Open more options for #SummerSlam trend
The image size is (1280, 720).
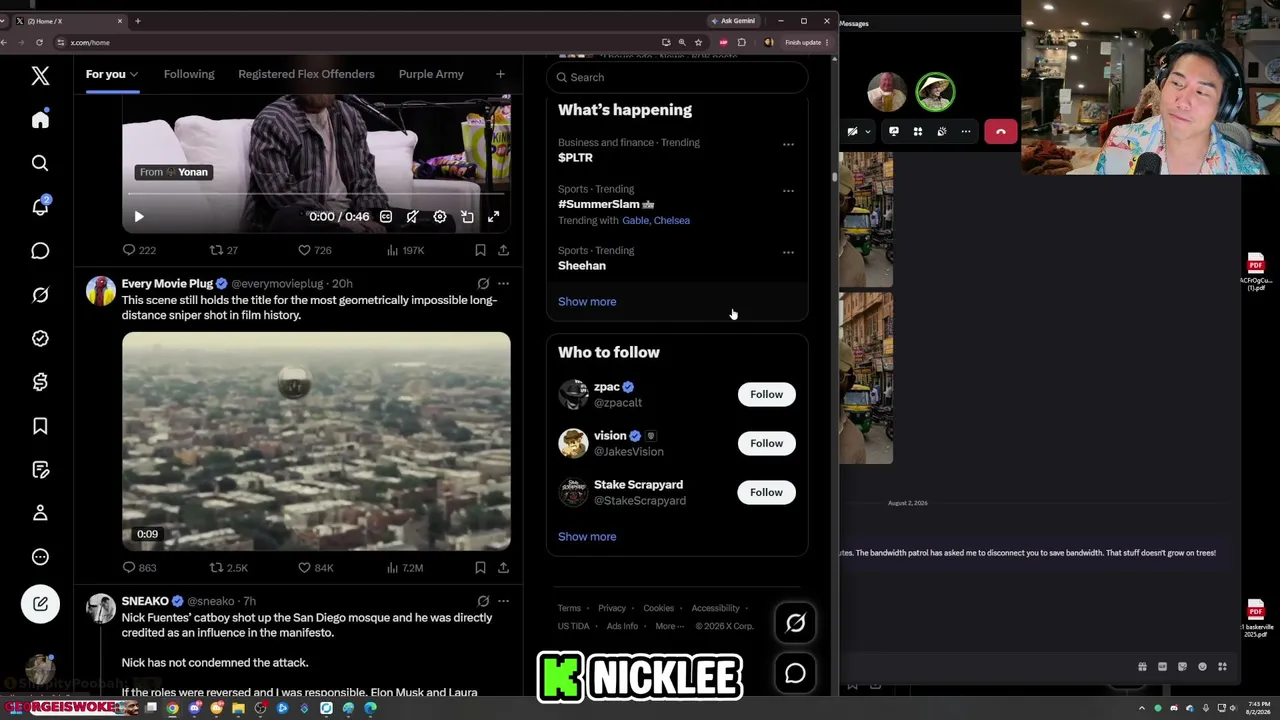point(788,190)
